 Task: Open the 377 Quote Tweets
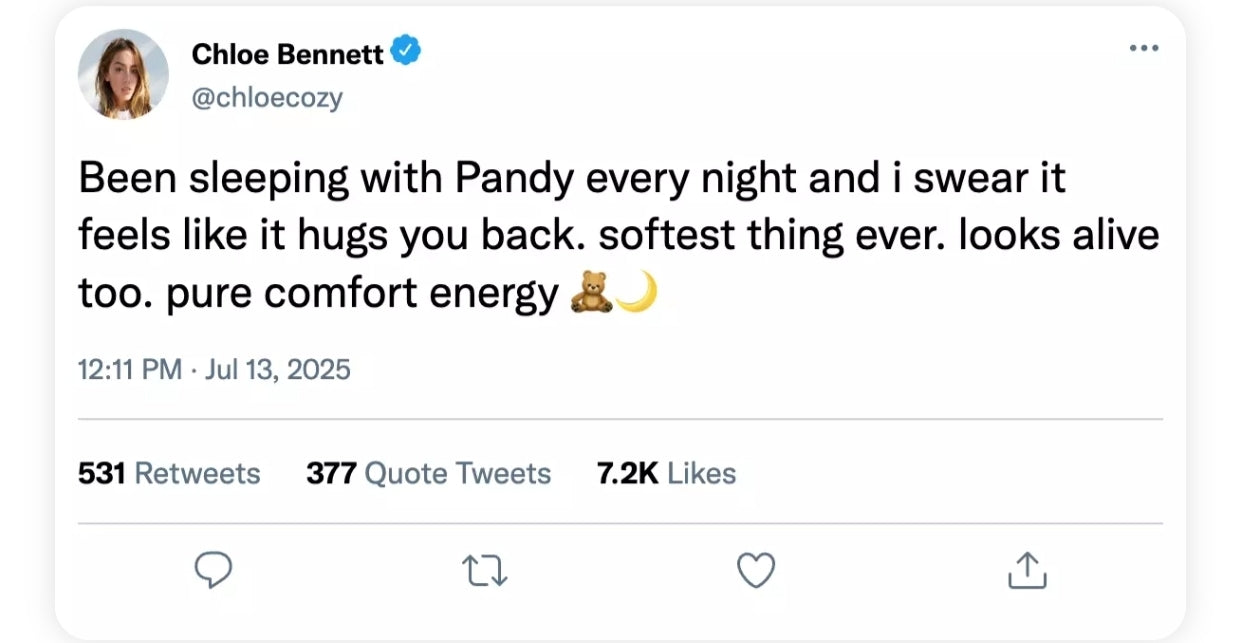[x=428, y=473]
